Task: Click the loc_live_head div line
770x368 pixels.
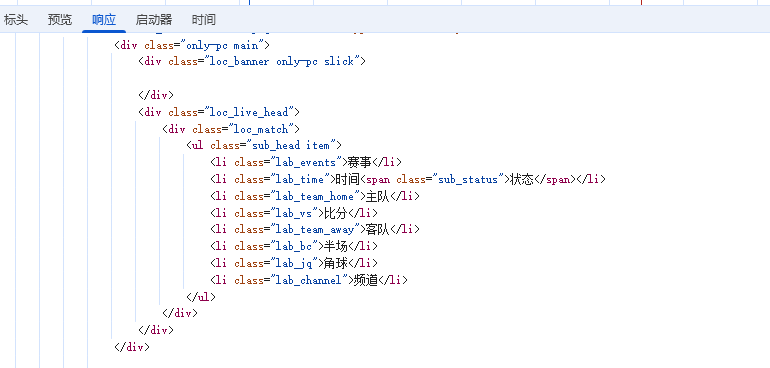Action: pos(219,112)
